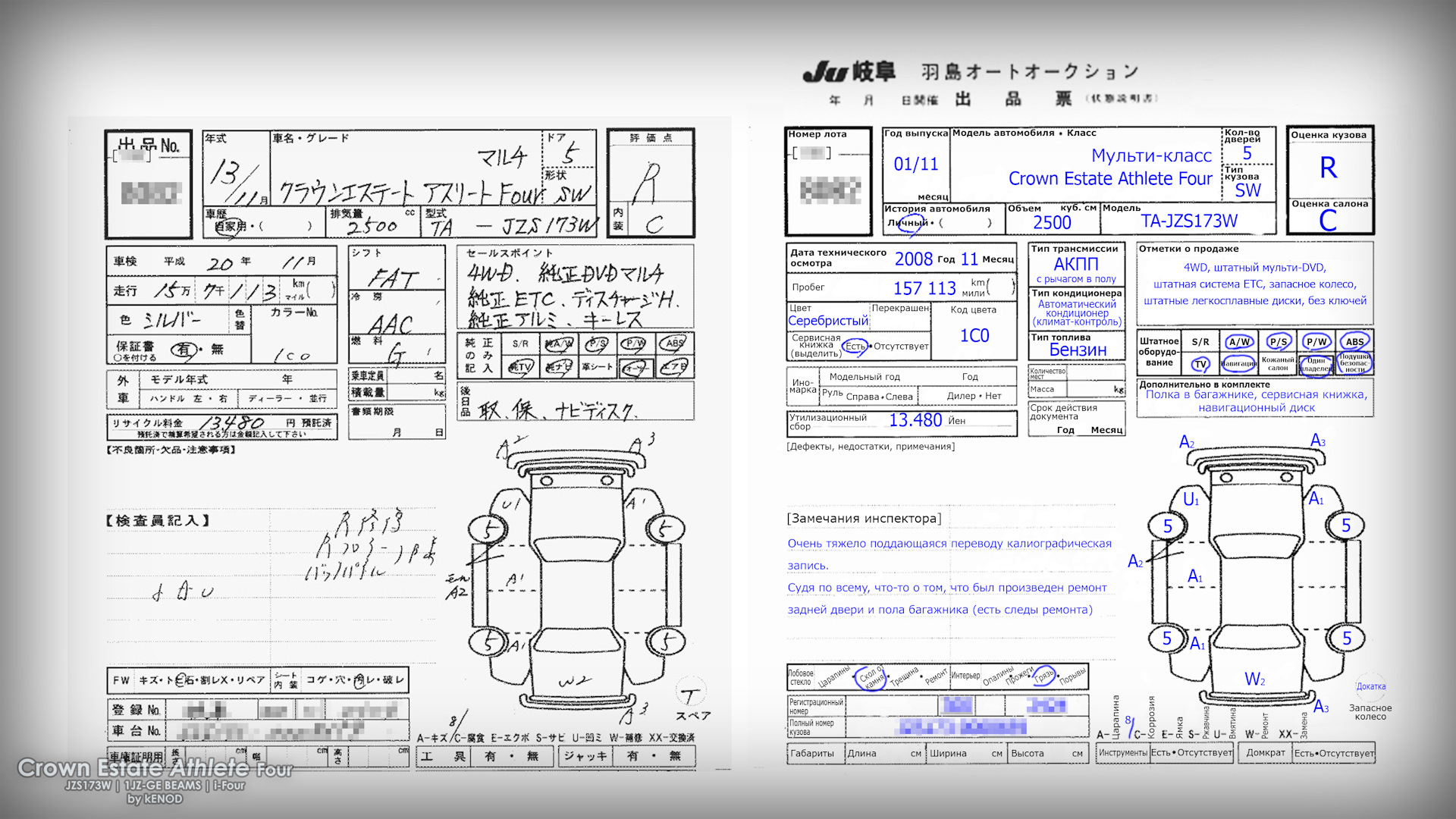Click the 'АКПП' transmission value
1456x819 pixels.
(x=1075, y=264)
